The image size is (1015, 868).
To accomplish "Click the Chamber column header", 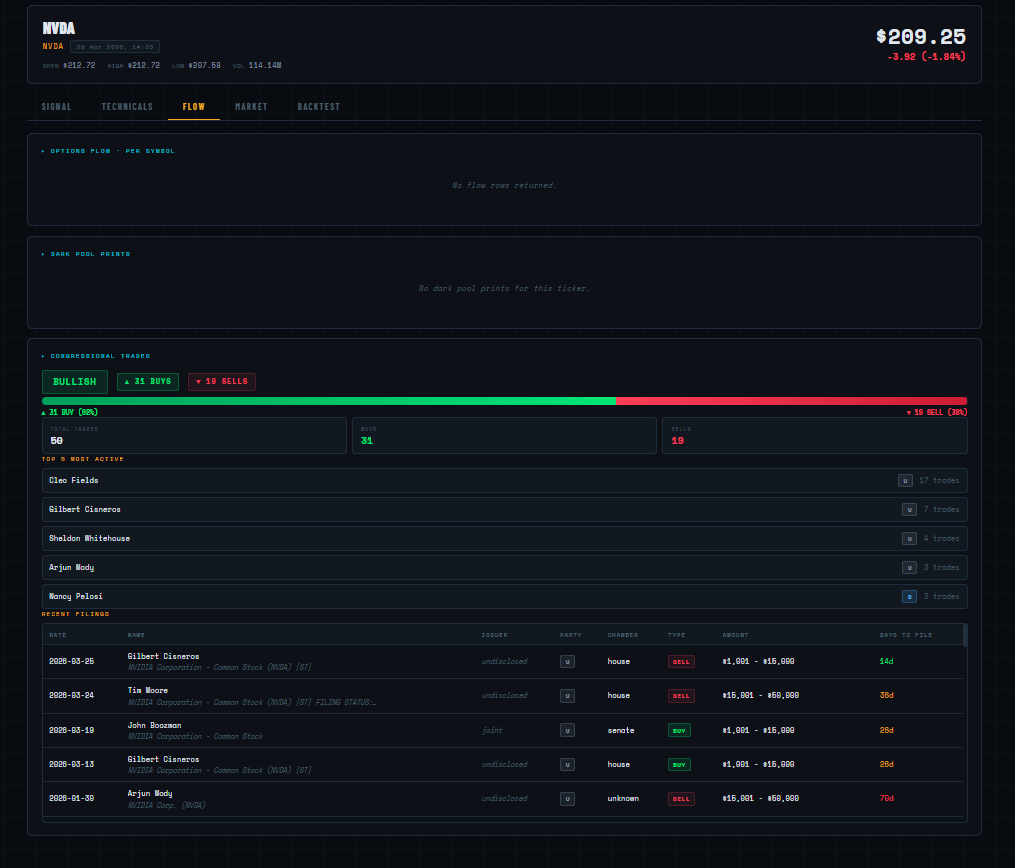I will pyautogui.click(x=623, y=635).
